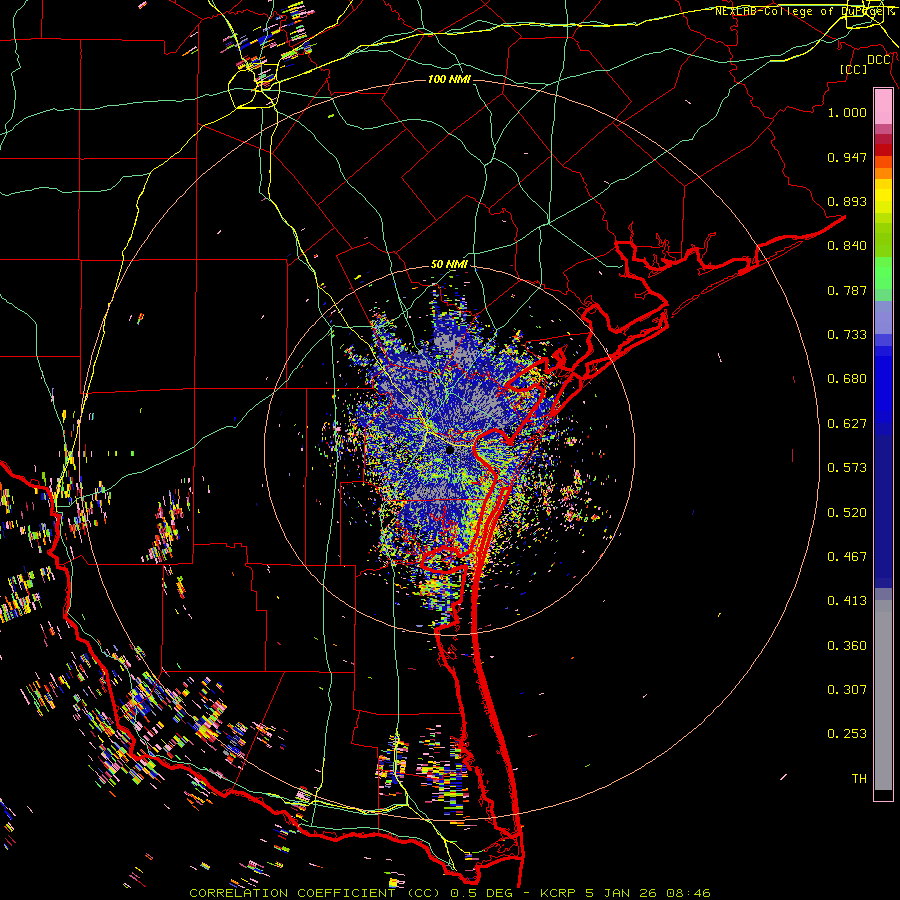Click the TH threshold legend label
900x900 pixels.
tap(859, 779)
